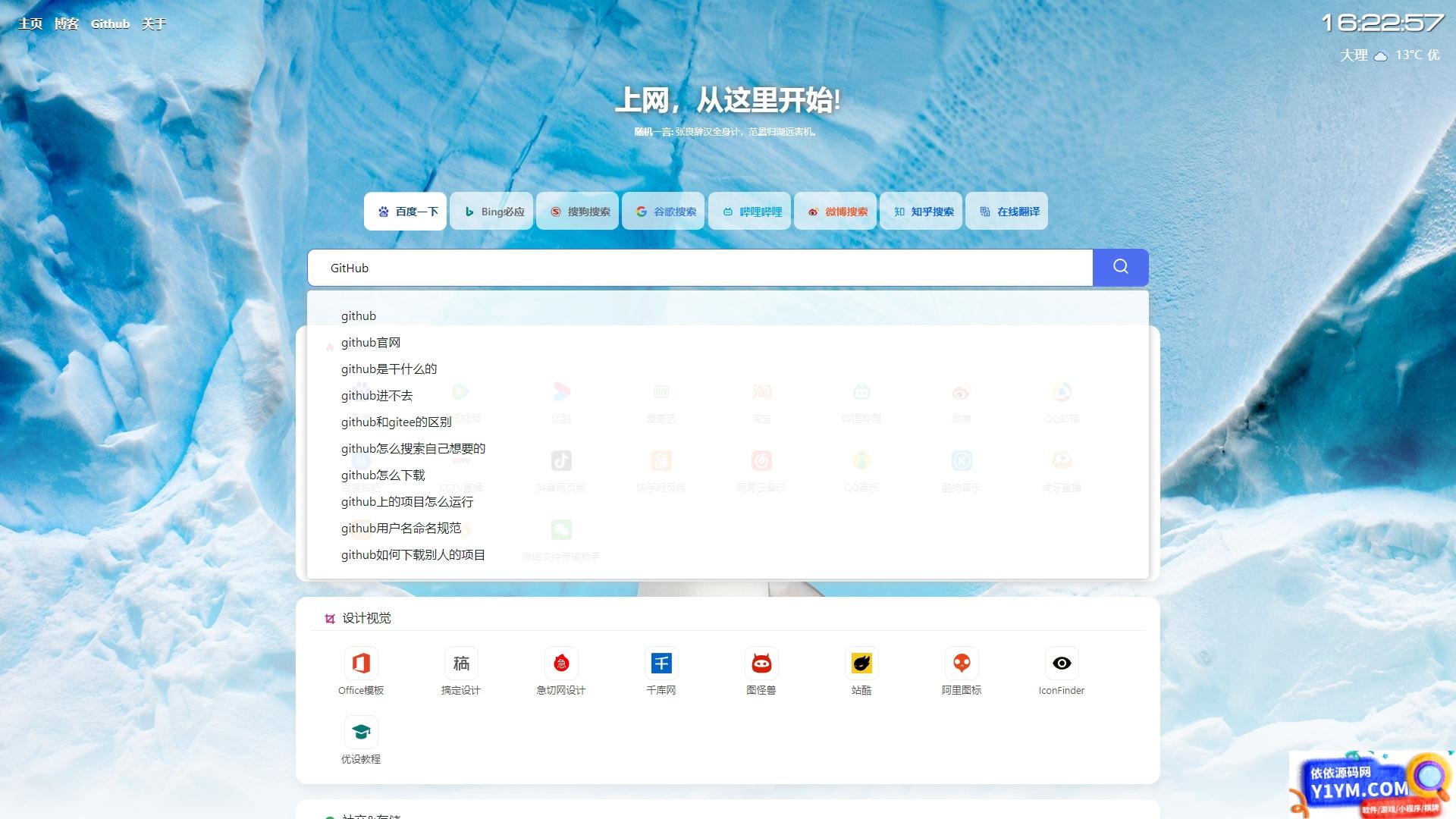The width and height of the screenshot is (1456, 819).
Task: Select suggestion "github和gitee的区别"
Action: pos(728,422)
